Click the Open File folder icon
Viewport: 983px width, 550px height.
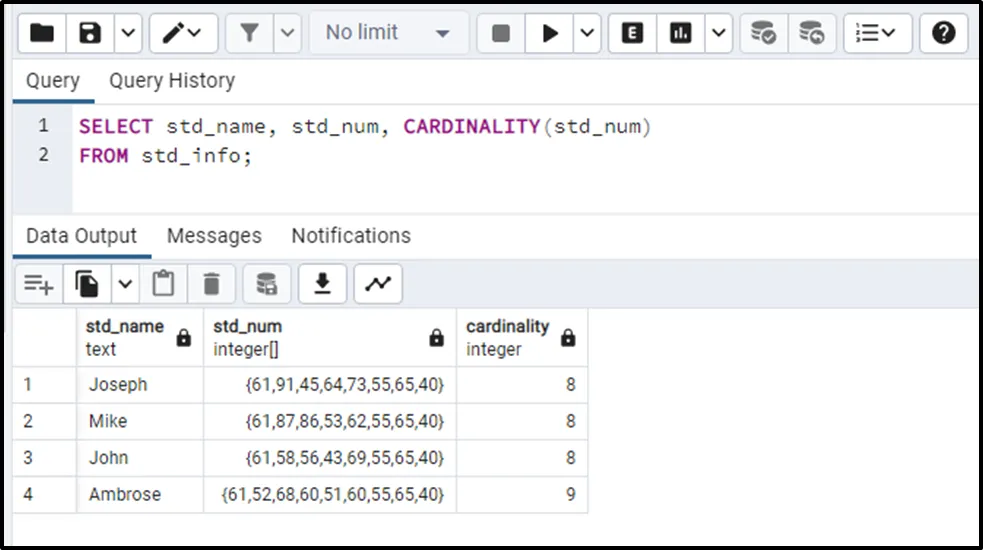point(42,34)
